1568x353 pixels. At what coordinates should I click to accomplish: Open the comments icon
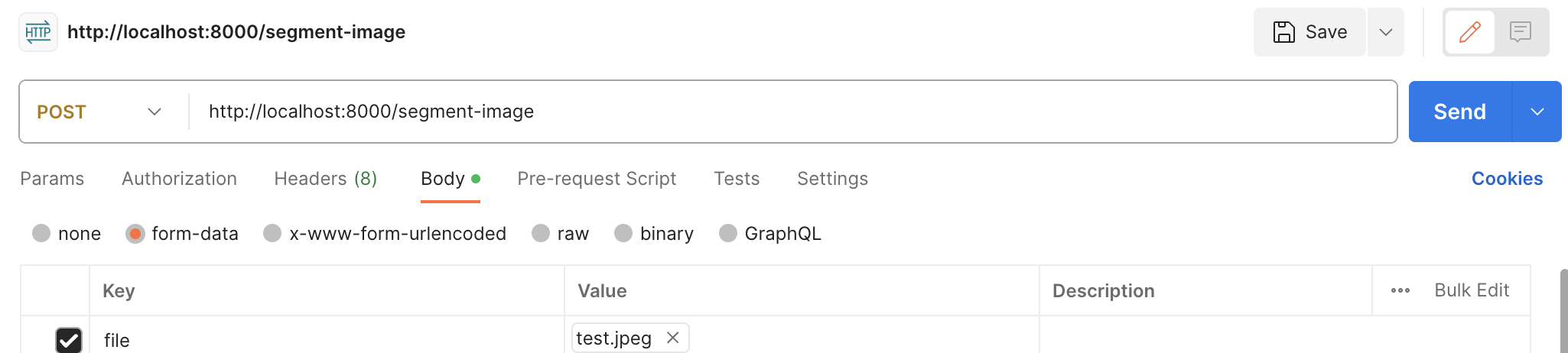(x=1520, y=32)
